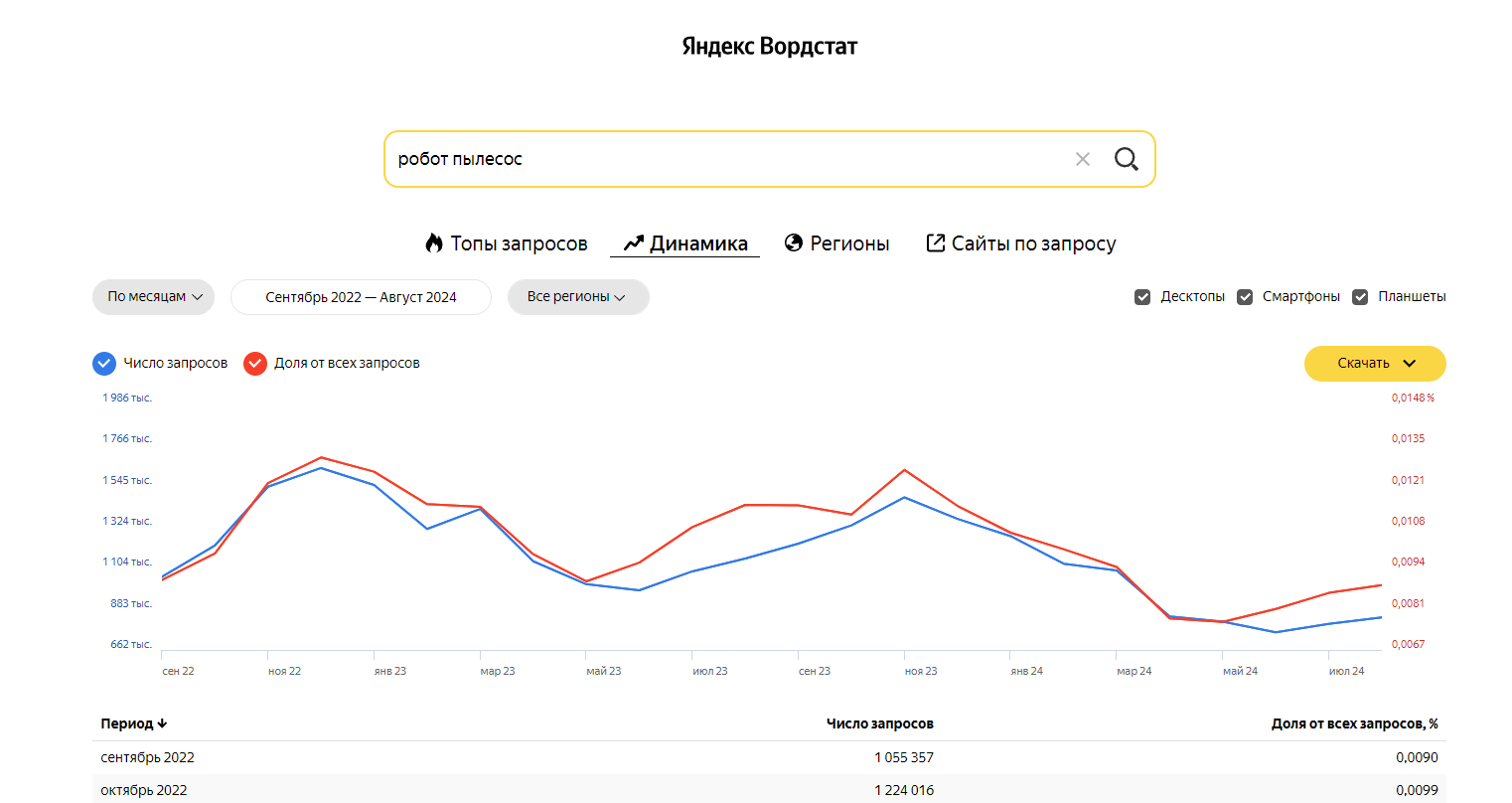Image resolution: width=1512 pixels, height=803 pixels.
Task: Uncheck the Планшеты checkbox
Action: [1360, 297]
